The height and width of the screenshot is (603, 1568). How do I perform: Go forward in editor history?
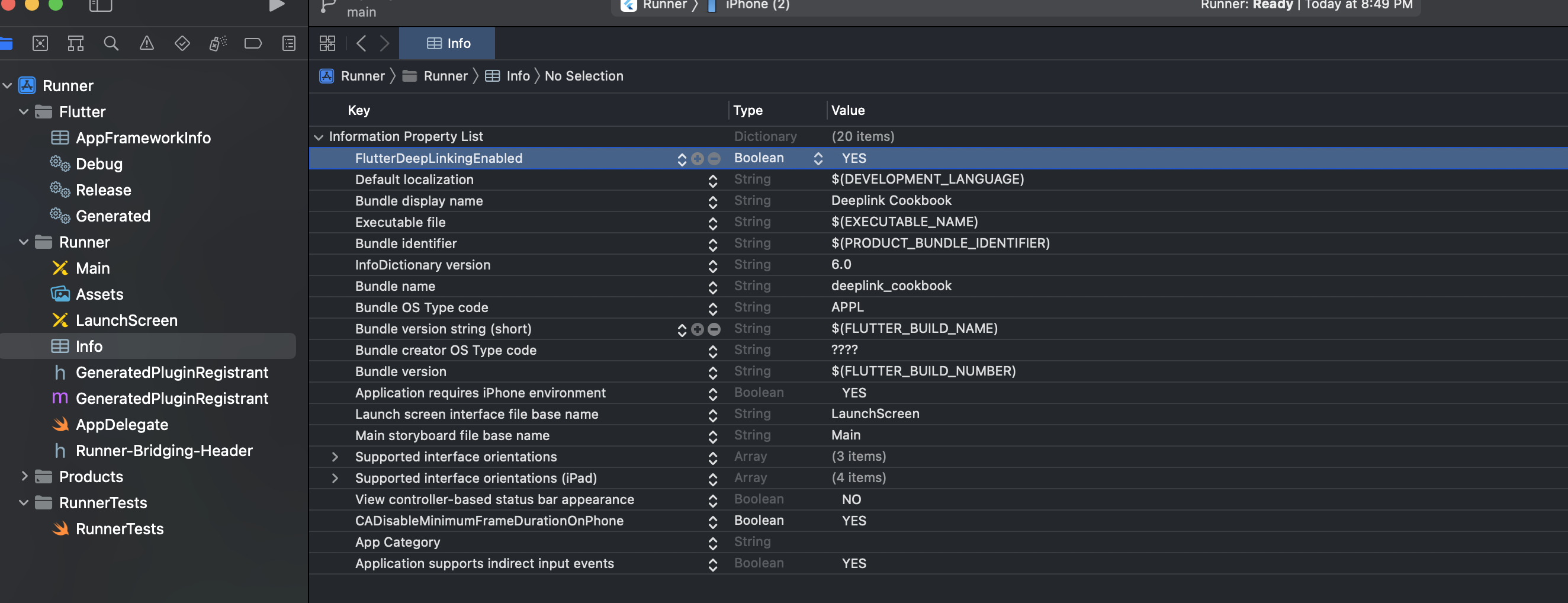point(384,43)
